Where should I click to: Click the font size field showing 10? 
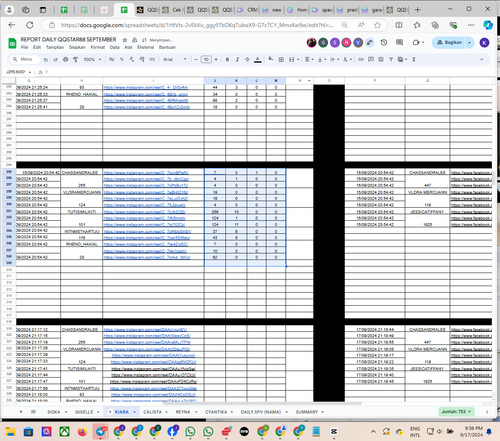(206, 60)
